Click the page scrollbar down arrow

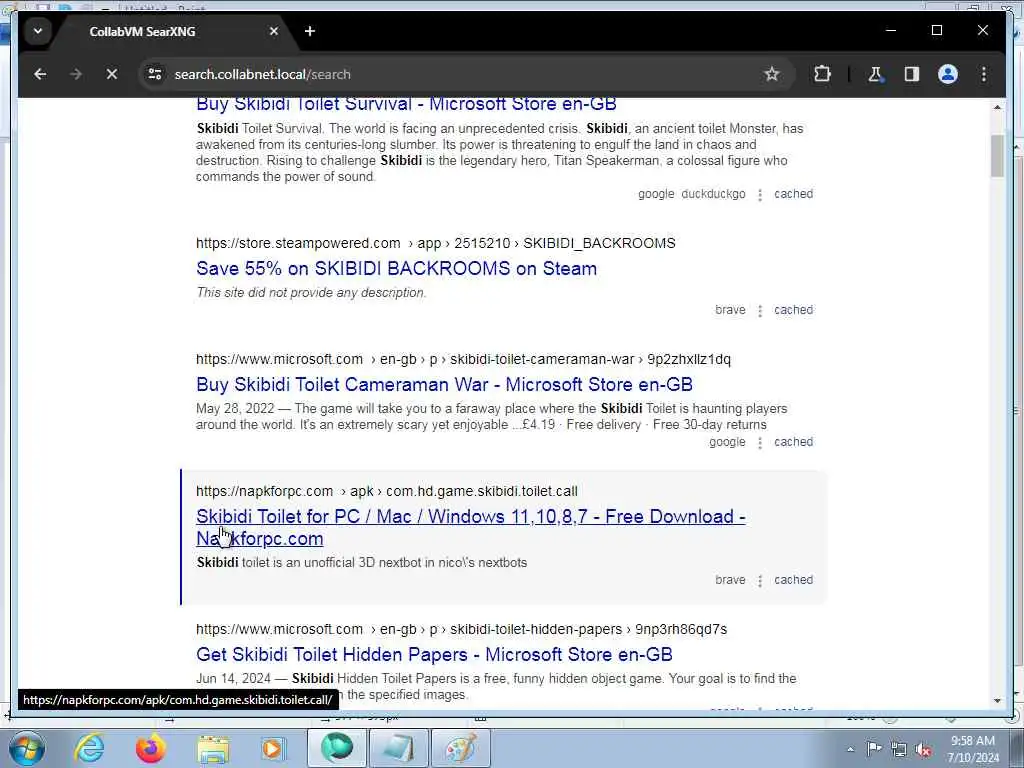997,701
